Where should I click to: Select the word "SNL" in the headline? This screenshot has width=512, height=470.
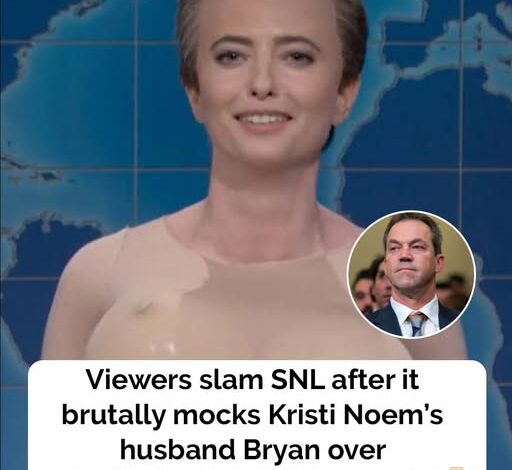298,380
